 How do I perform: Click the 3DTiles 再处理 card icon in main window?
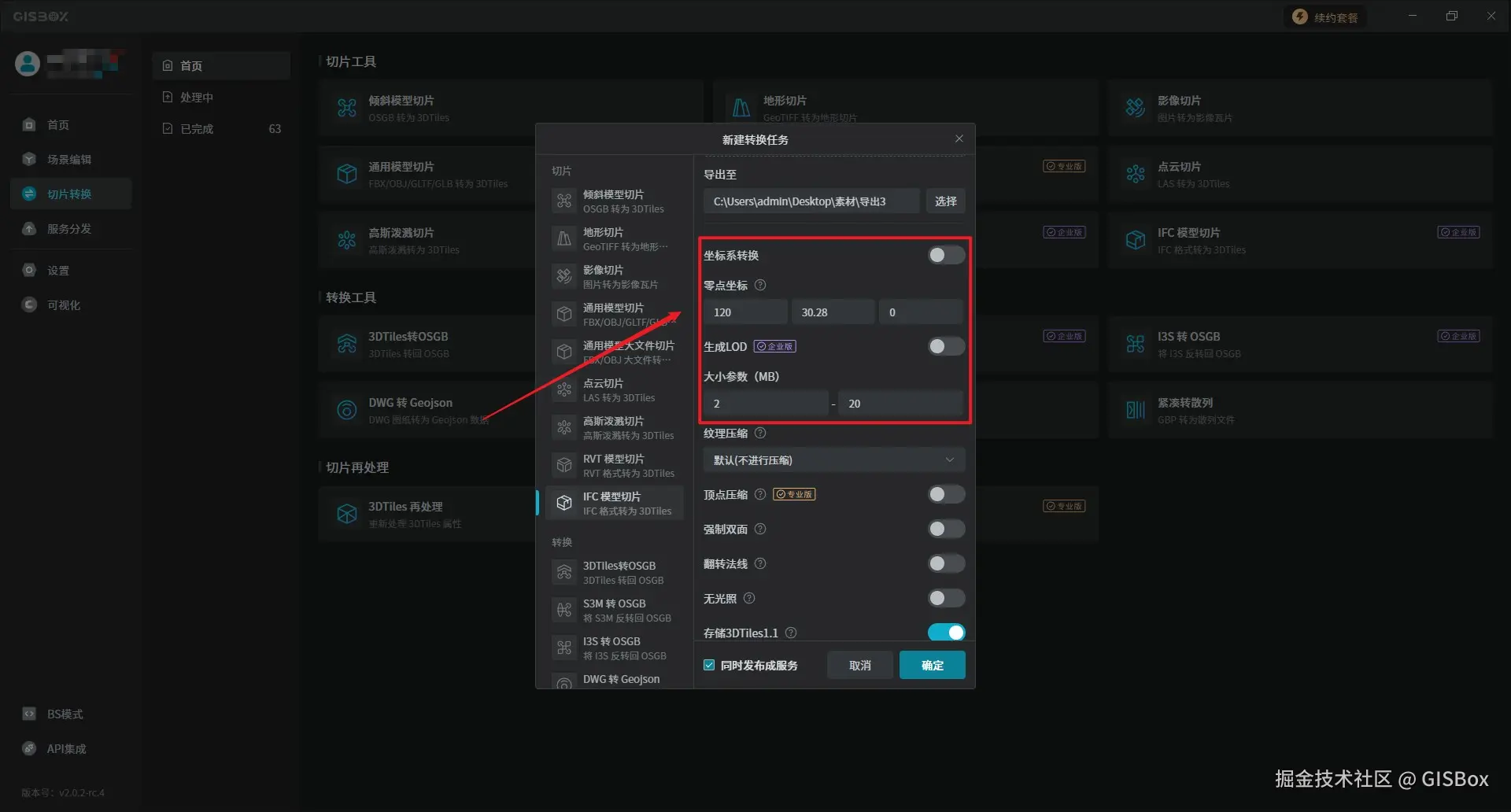(x=347, y=514)
